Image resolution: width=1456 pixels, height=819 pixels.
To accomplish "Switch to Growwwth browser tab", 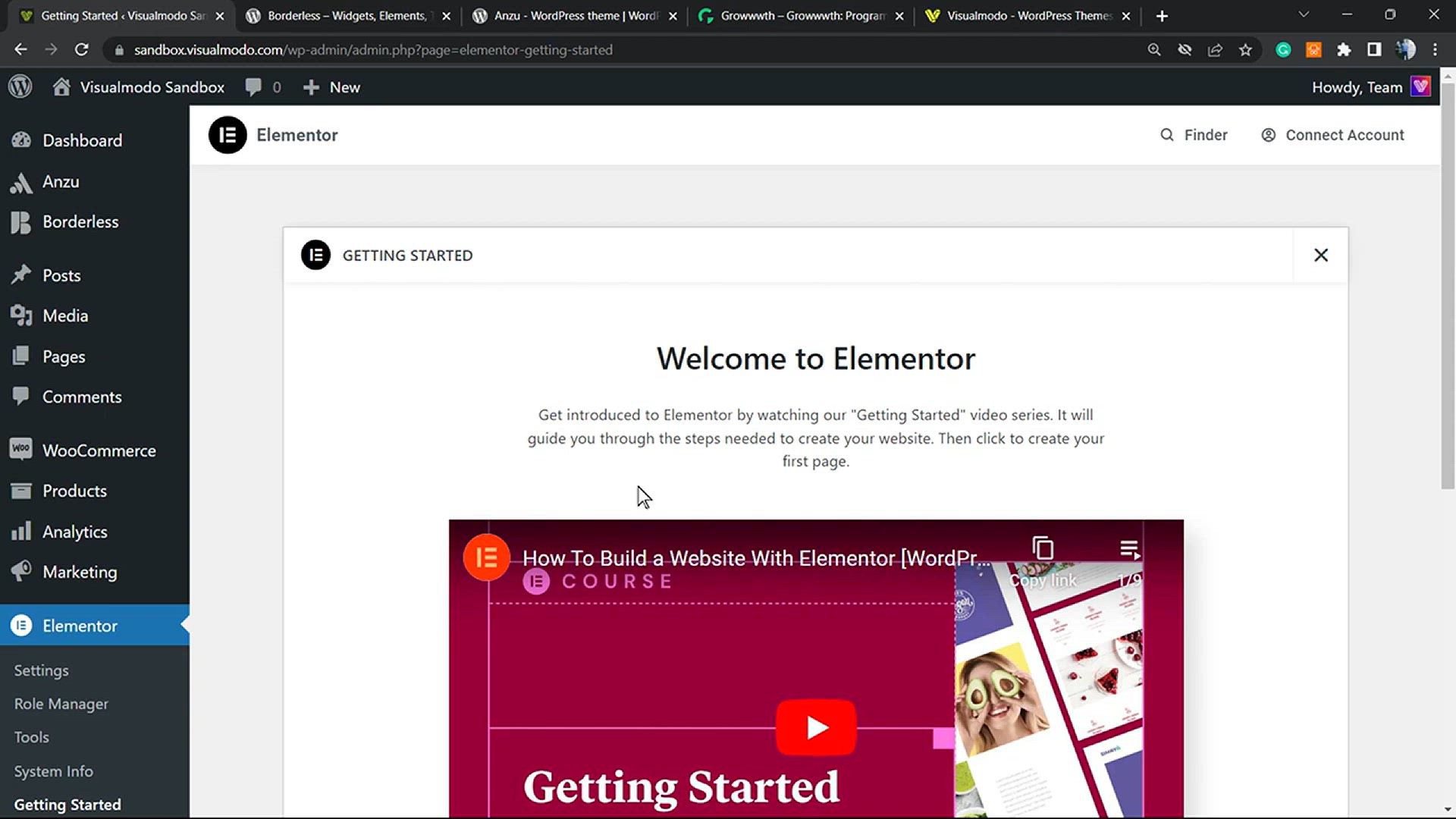I will pos(801,16).
